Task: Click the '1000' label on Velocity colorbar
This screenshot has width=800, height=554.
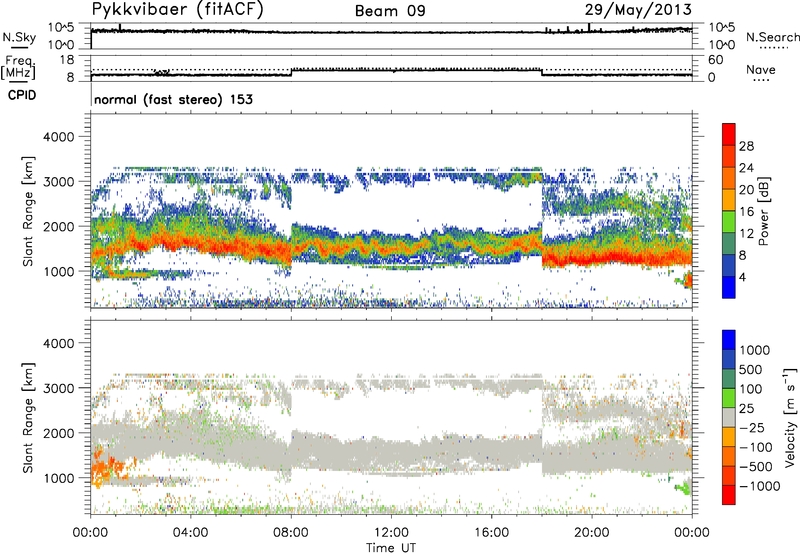Action: click(755, 350)
